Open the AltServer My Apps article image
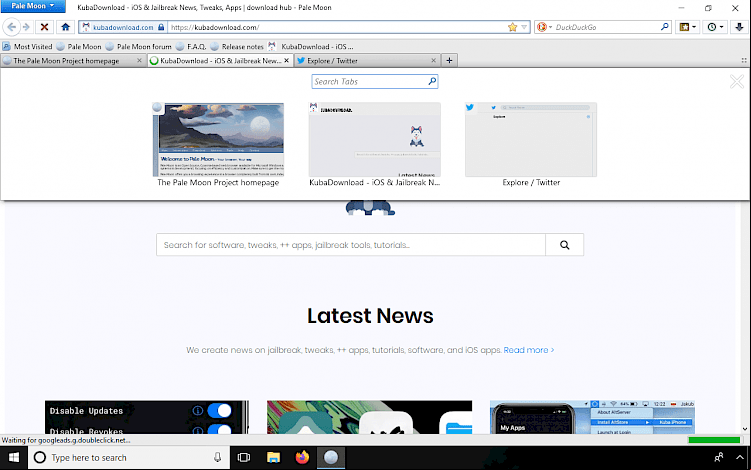 tap(592, 417)
